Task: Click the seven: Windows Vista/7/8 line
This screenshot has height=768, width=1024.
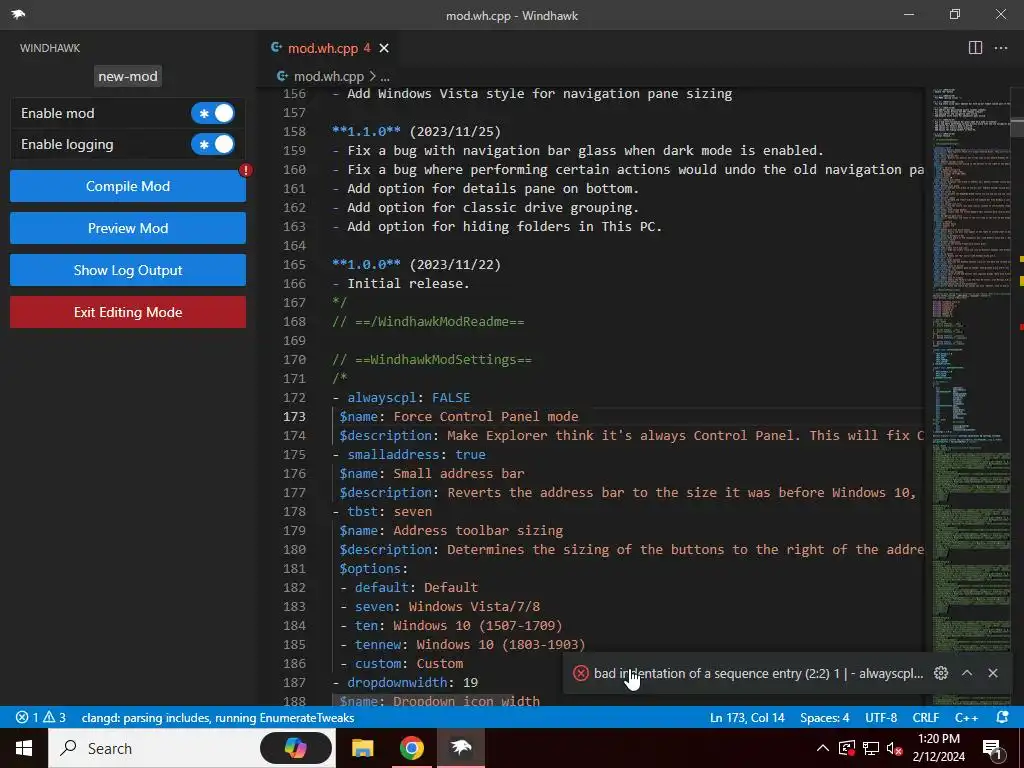Action: [x=440, y=607]
